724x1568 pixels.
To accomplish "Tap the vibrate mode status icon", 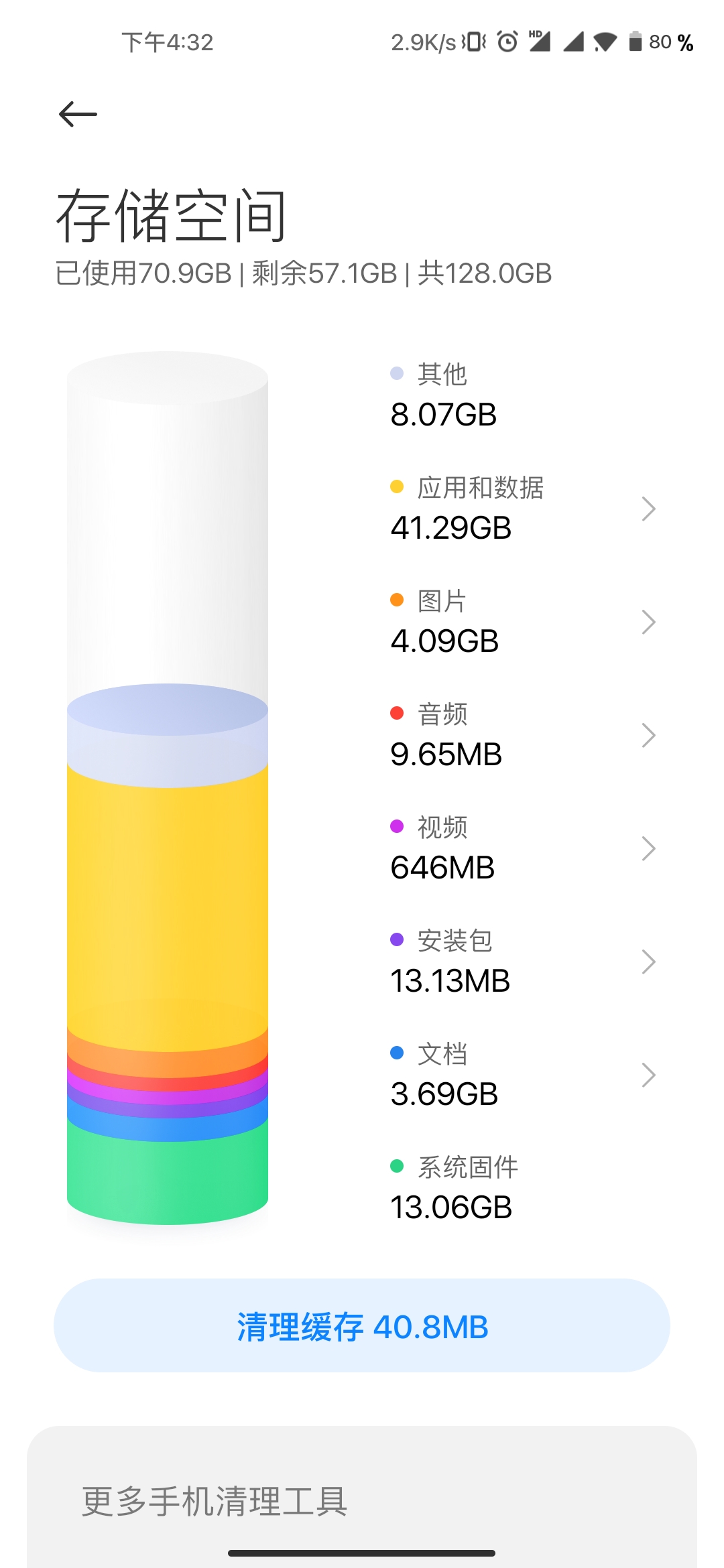I will [x=474, y=42].
